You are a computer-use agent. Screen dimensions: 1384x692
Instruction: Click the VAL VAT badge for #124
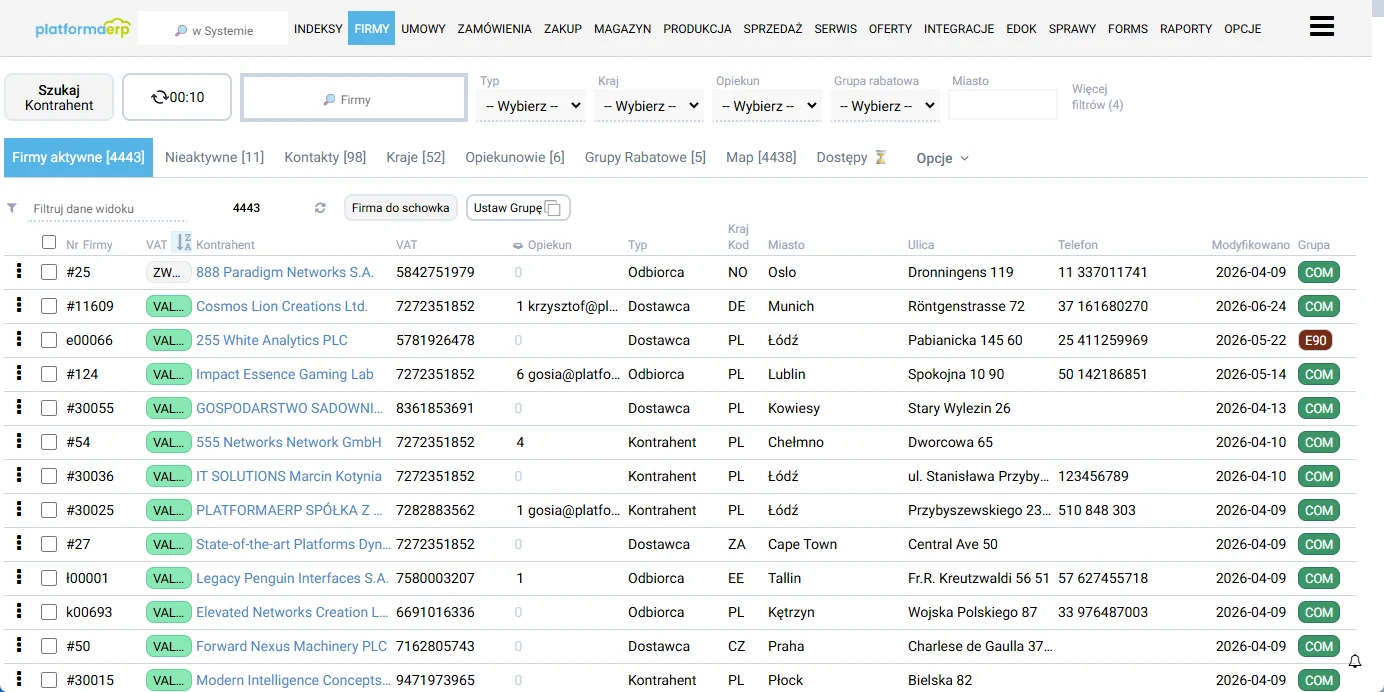[168, 374]
